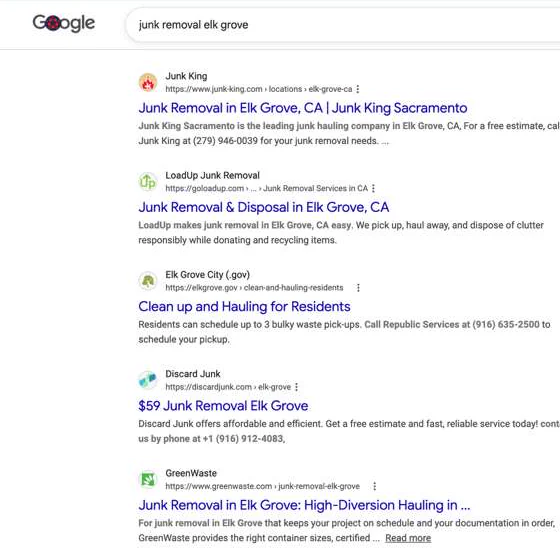Click the junk-king.com locations URL breadcrumb

(x=259, y=89)
